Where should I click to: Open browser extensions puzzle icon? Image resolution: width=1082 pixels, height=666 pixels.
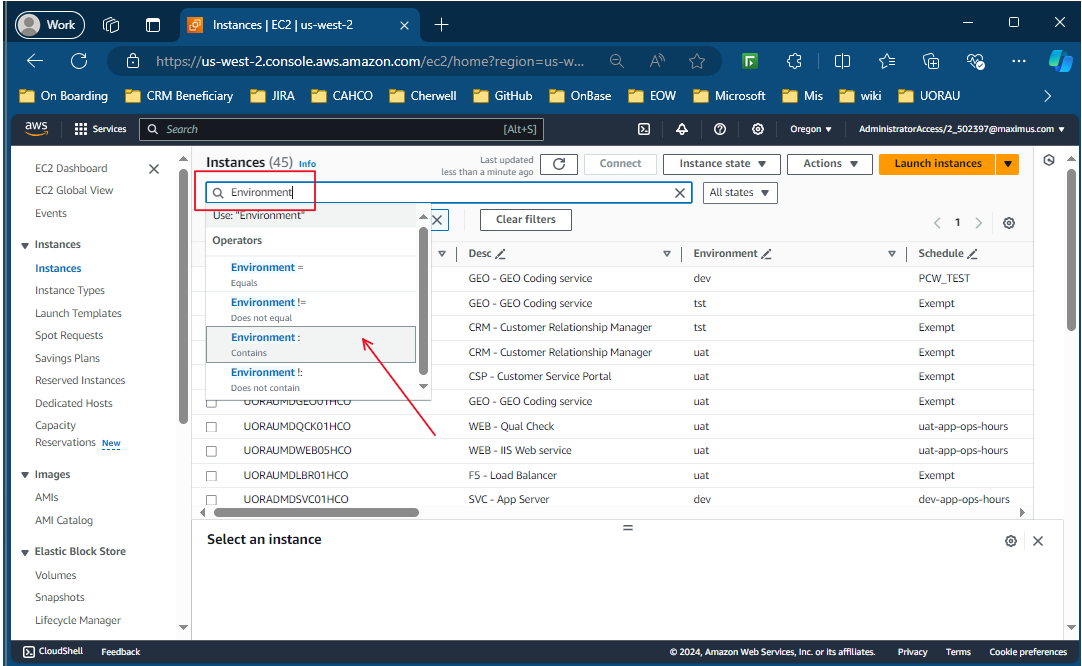794,61
